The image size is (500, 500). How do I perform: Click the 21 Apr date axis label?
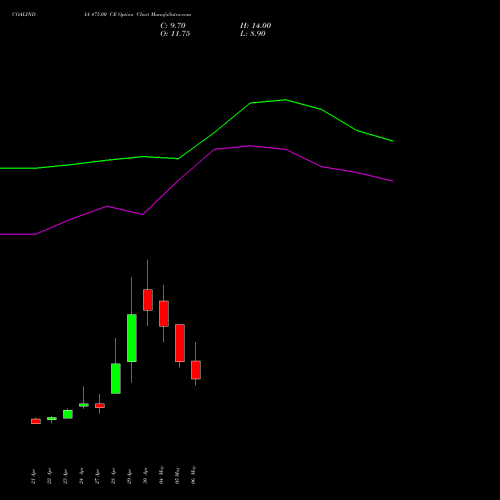click(33, 477)
